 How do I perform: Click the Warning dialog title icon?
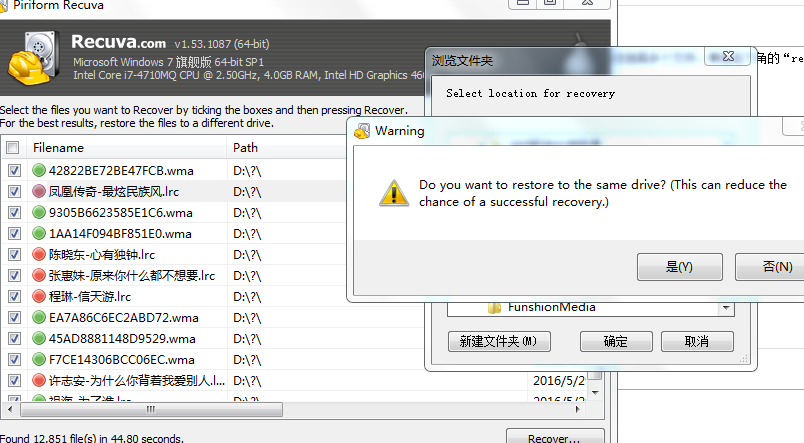click(x=362, y=131)
